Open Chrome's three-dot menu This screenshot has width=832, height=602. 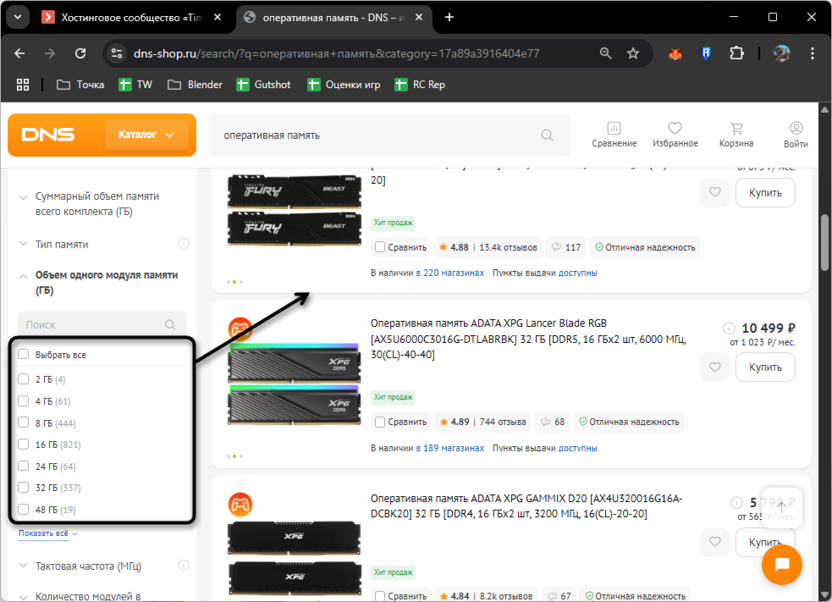coord(812,54)
